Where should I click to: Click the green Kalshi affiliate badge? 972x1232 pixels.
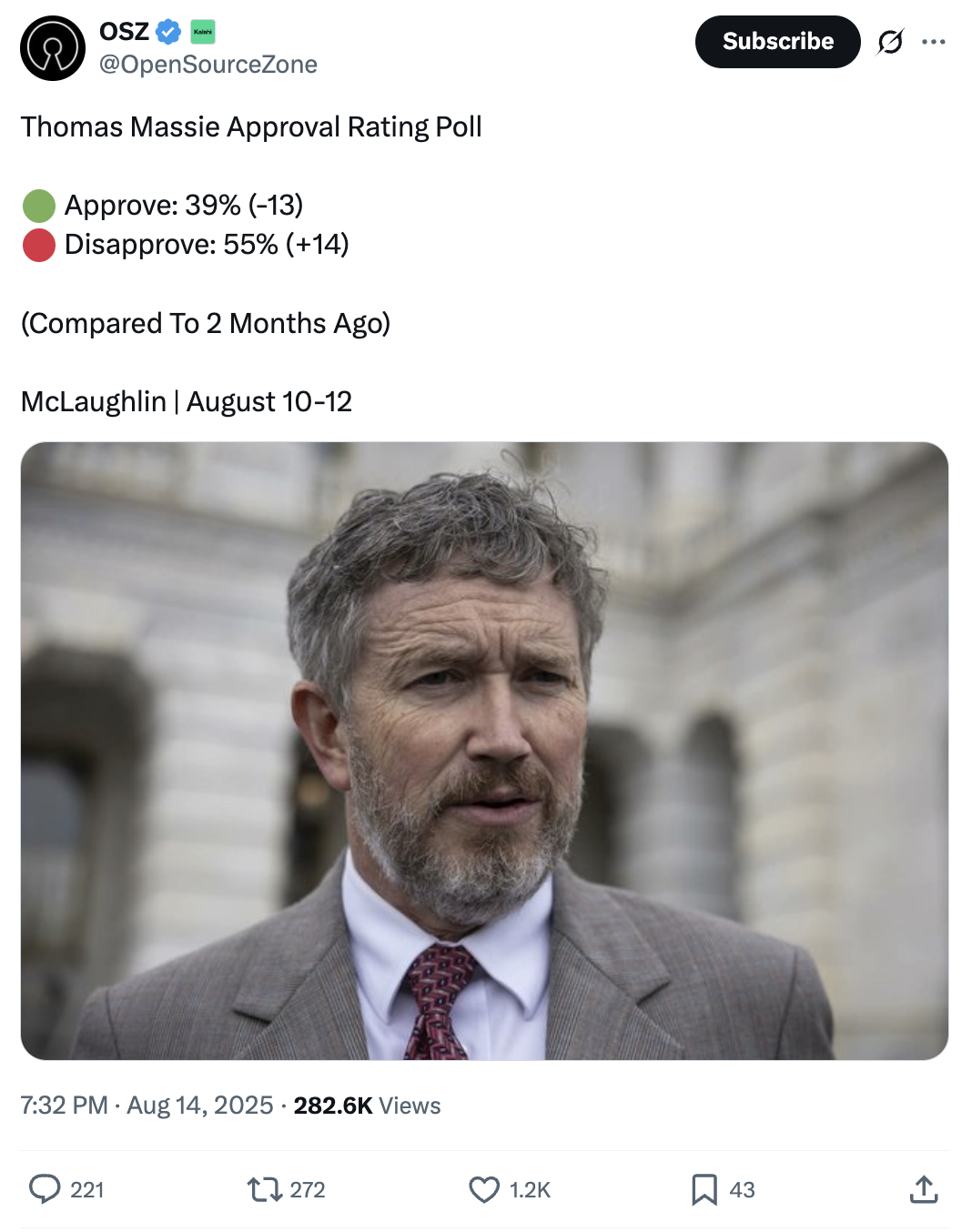[x=202, y=32]
